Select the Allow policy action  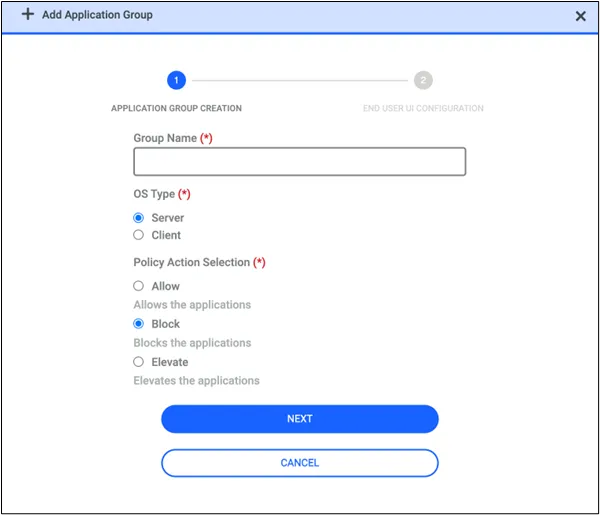[139, 286]
